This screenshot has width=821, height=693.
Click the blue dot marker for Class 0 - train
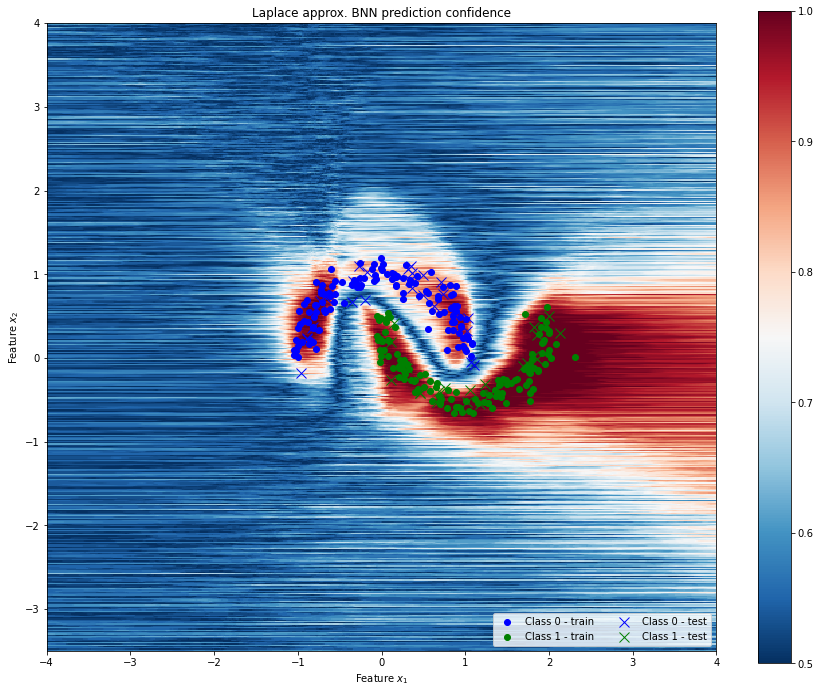click(507, 622)
